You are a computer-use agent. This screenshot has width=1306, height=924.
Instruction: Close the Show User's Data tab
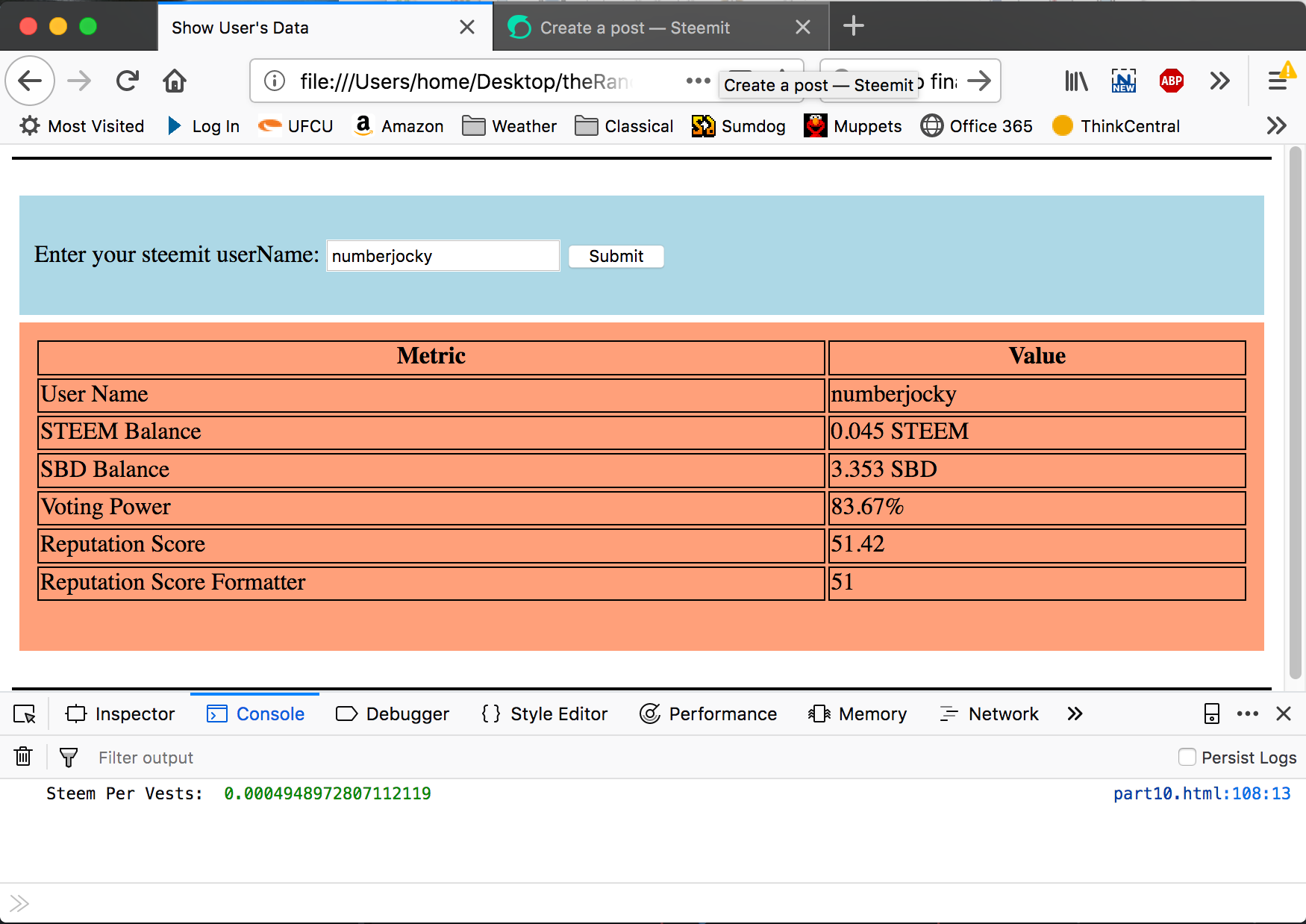(x=467, y=28)
